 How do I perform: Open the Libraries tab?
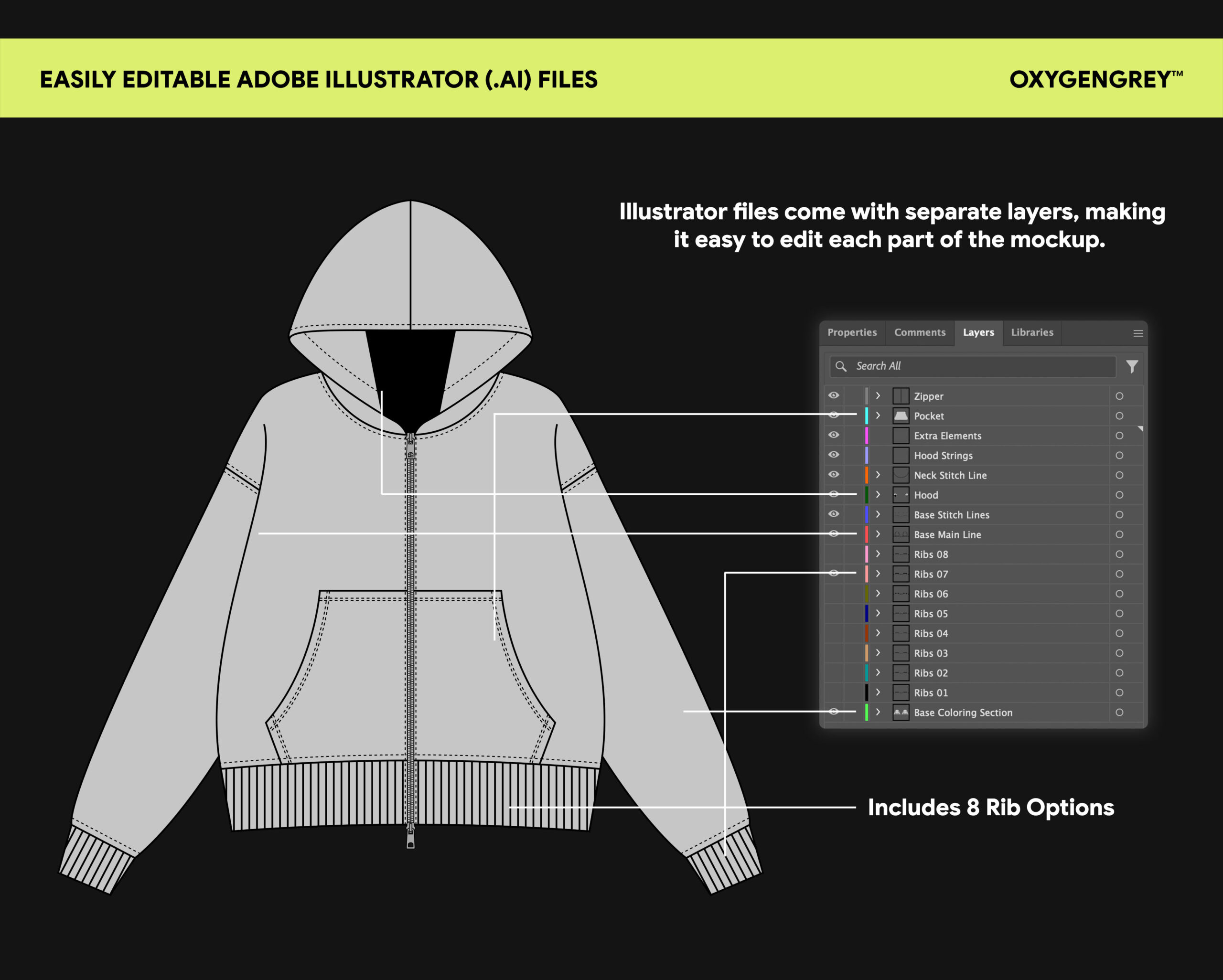(1032, 332)
